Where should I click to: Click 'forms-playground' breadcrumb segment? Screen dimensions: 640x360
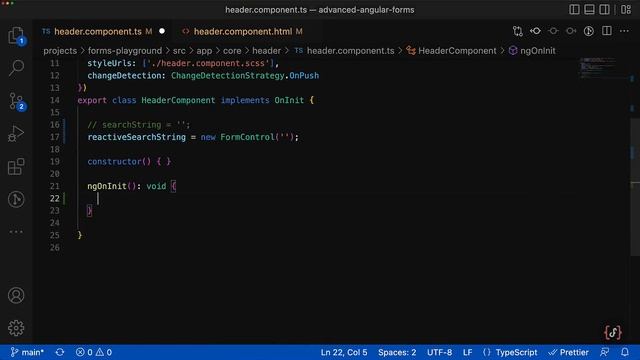coord(124,51)
